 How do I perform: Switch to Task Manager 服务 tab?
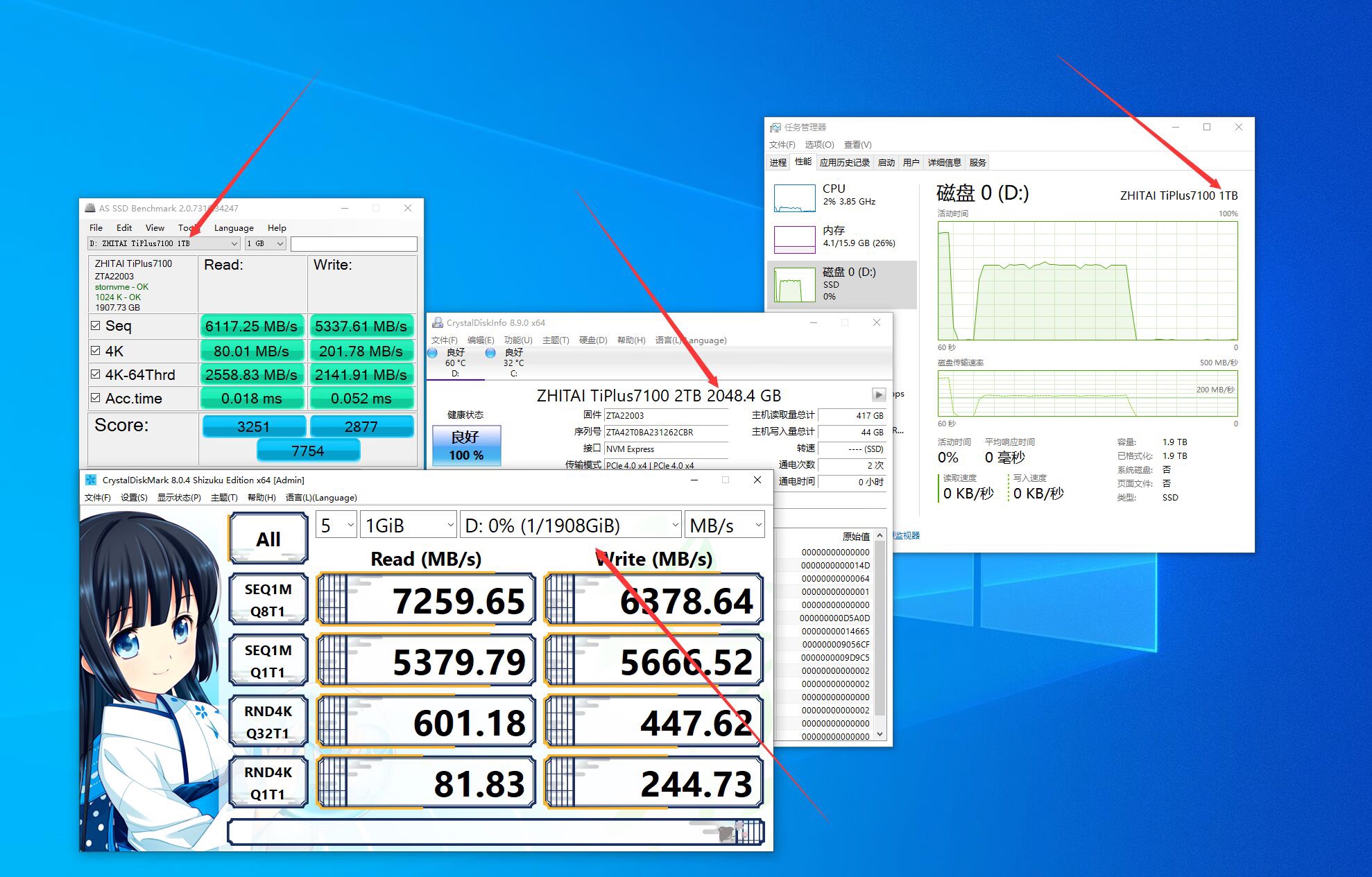click(977, 162)
